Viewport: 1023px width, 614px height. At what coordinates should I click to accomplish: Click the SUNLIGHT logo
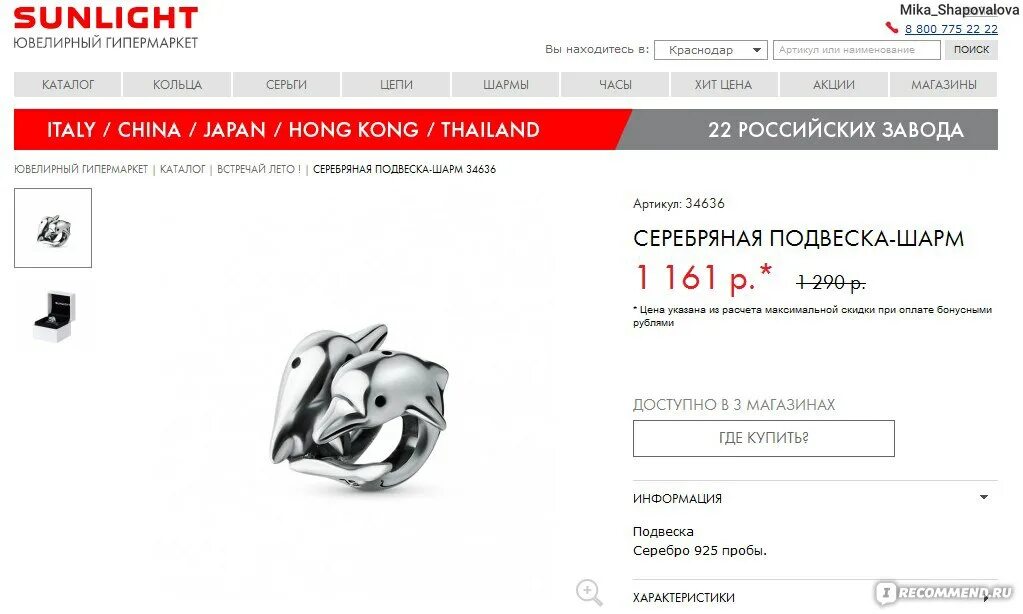(x=106, y=27)
